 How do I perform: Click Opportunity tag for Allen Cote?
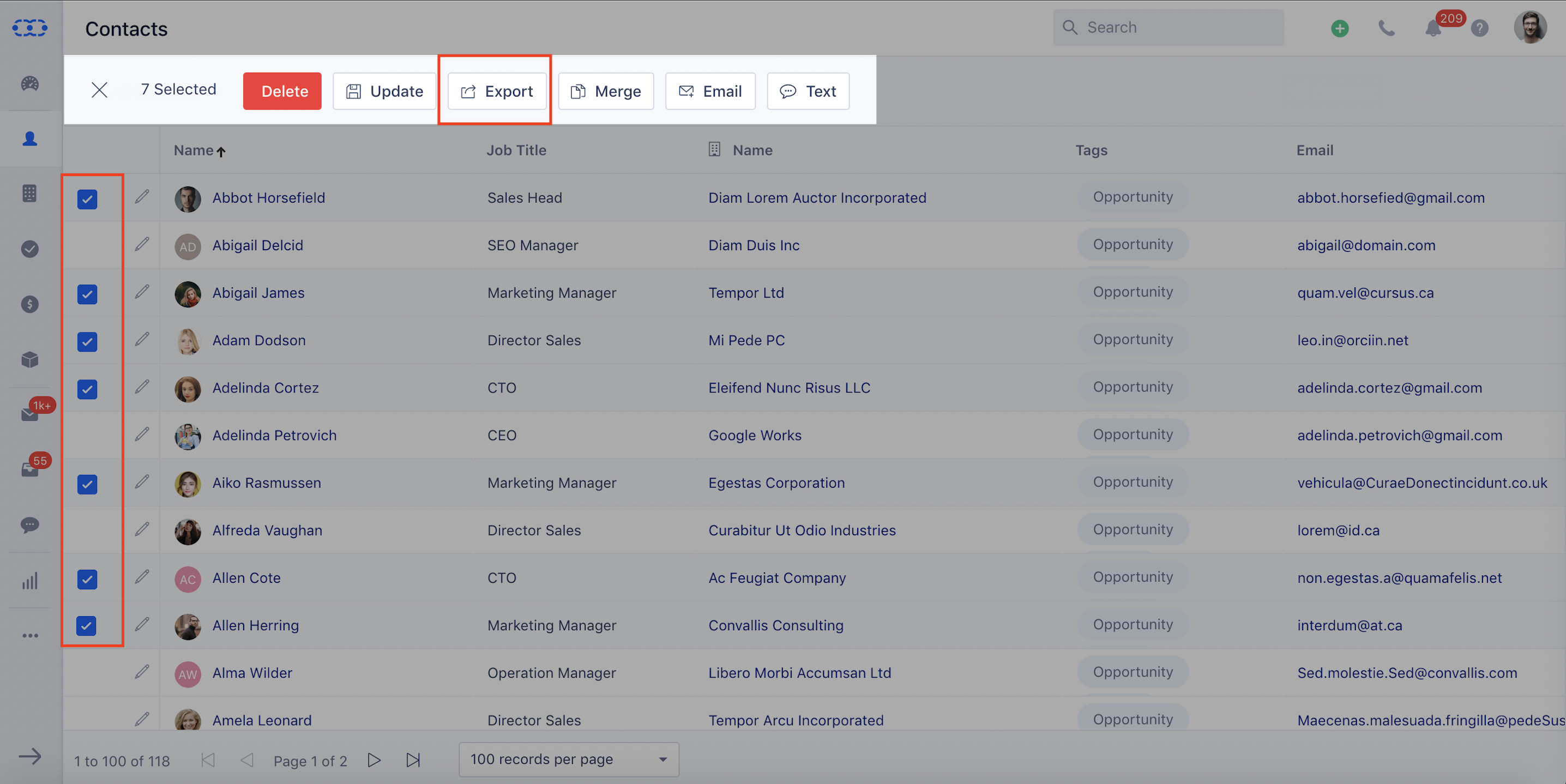(1133, 577)
